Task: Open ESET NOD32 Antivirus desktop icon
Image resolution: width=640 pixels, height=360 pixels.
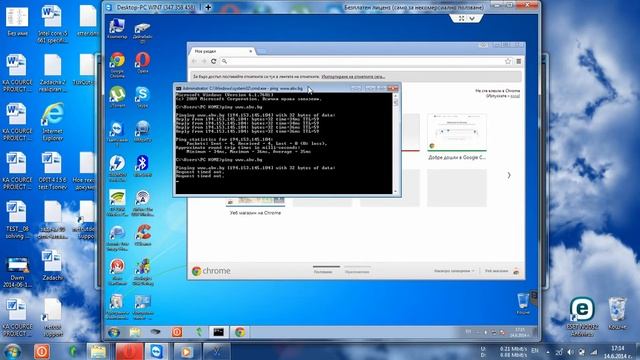Action: (x=582, y=316)
